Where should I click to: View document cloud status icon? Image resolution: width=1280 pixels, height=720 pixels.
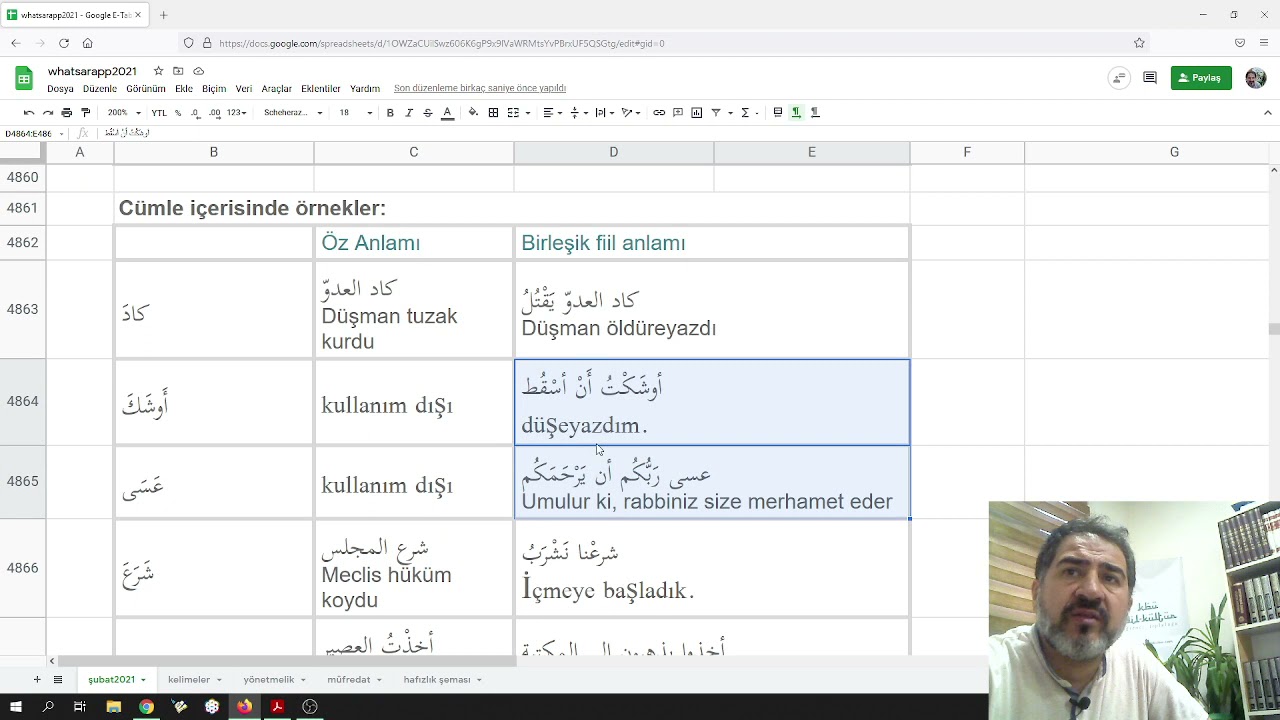tap(198, 71)
